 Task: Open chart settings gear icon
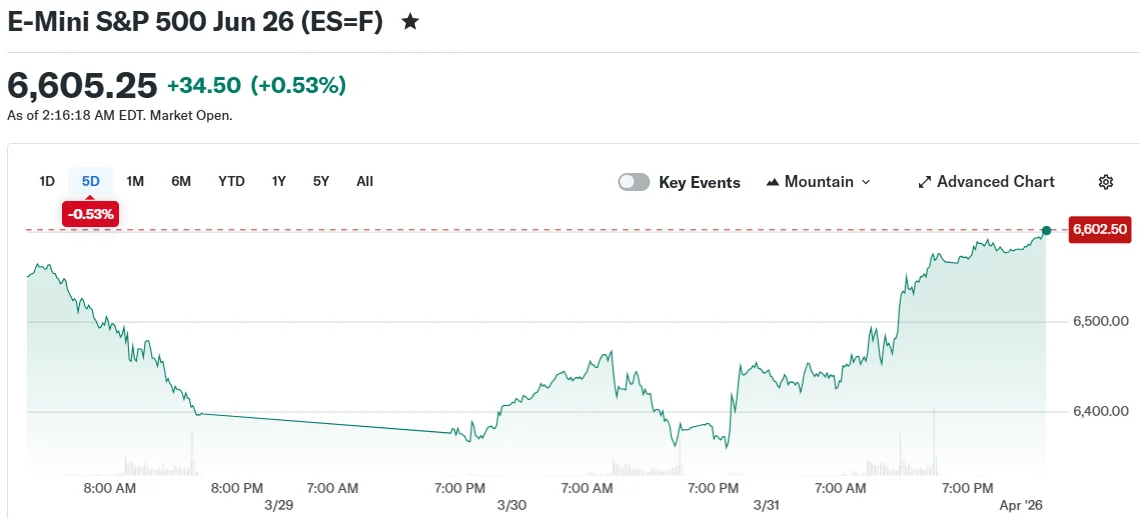point(1106,182)
